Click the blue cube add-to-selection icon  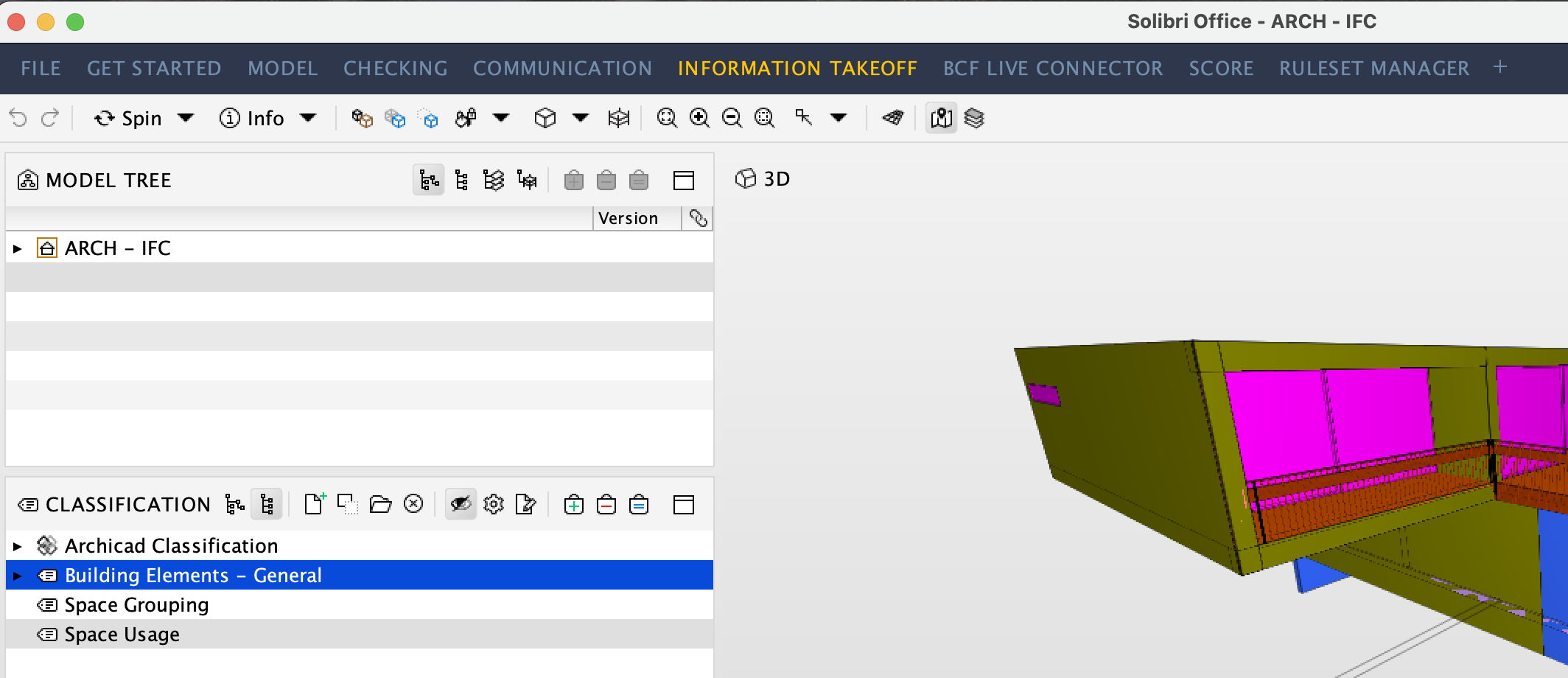point(395,118)
